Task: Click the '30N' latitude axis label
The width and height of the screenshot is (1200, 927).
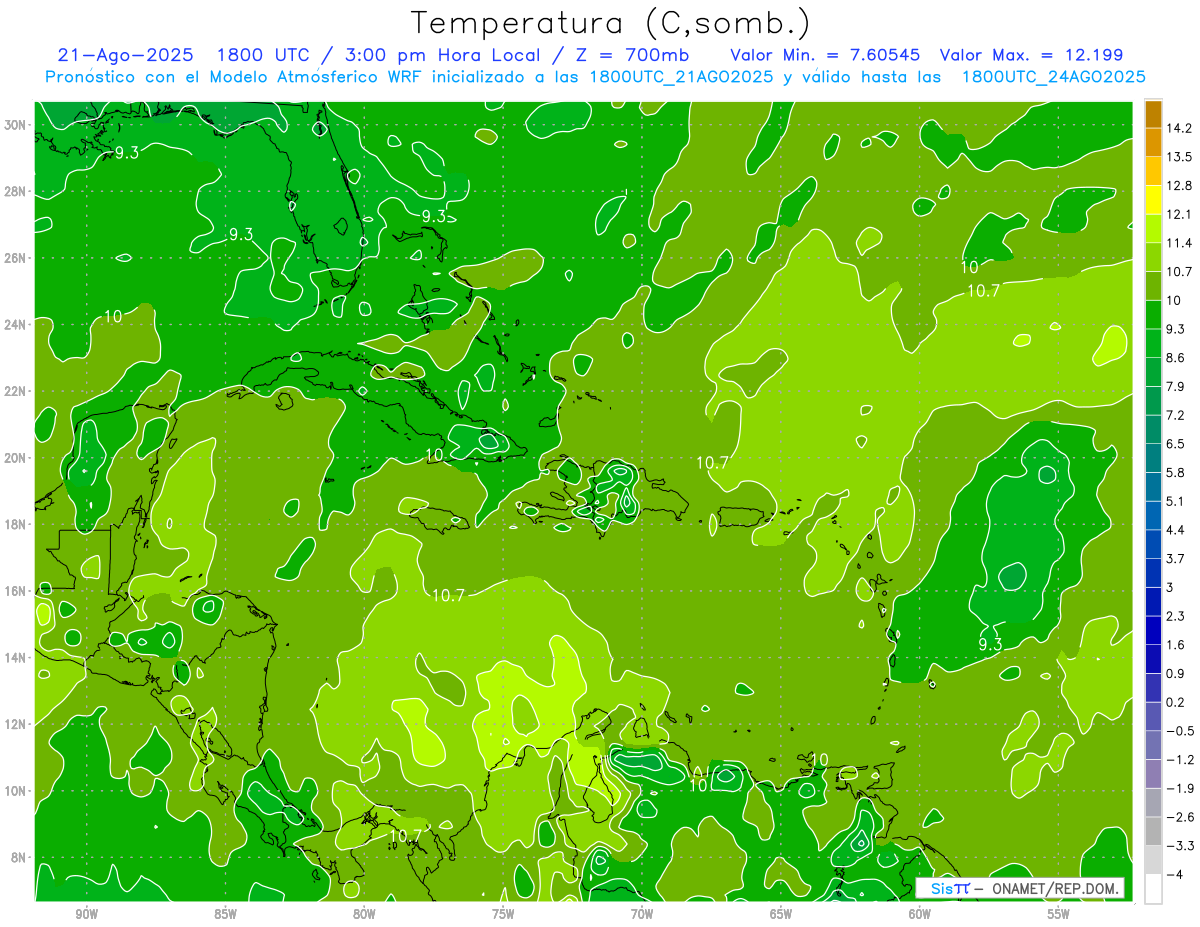Action: [x=17, y=125]
